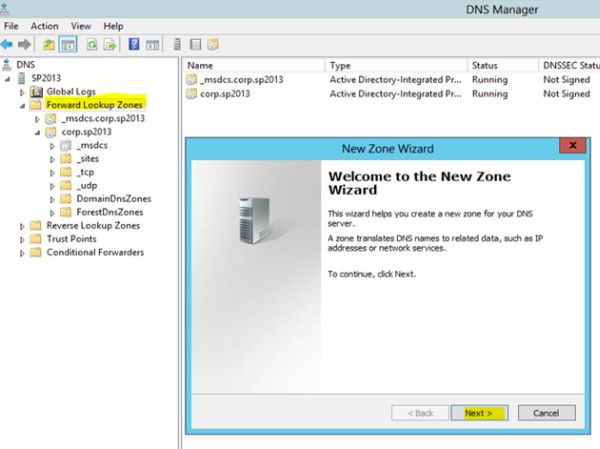Click the _msdcs.corp.sp2013 zone icon in list
The image size is (600, 449).
pyautogui.click(x=191, y=80)
